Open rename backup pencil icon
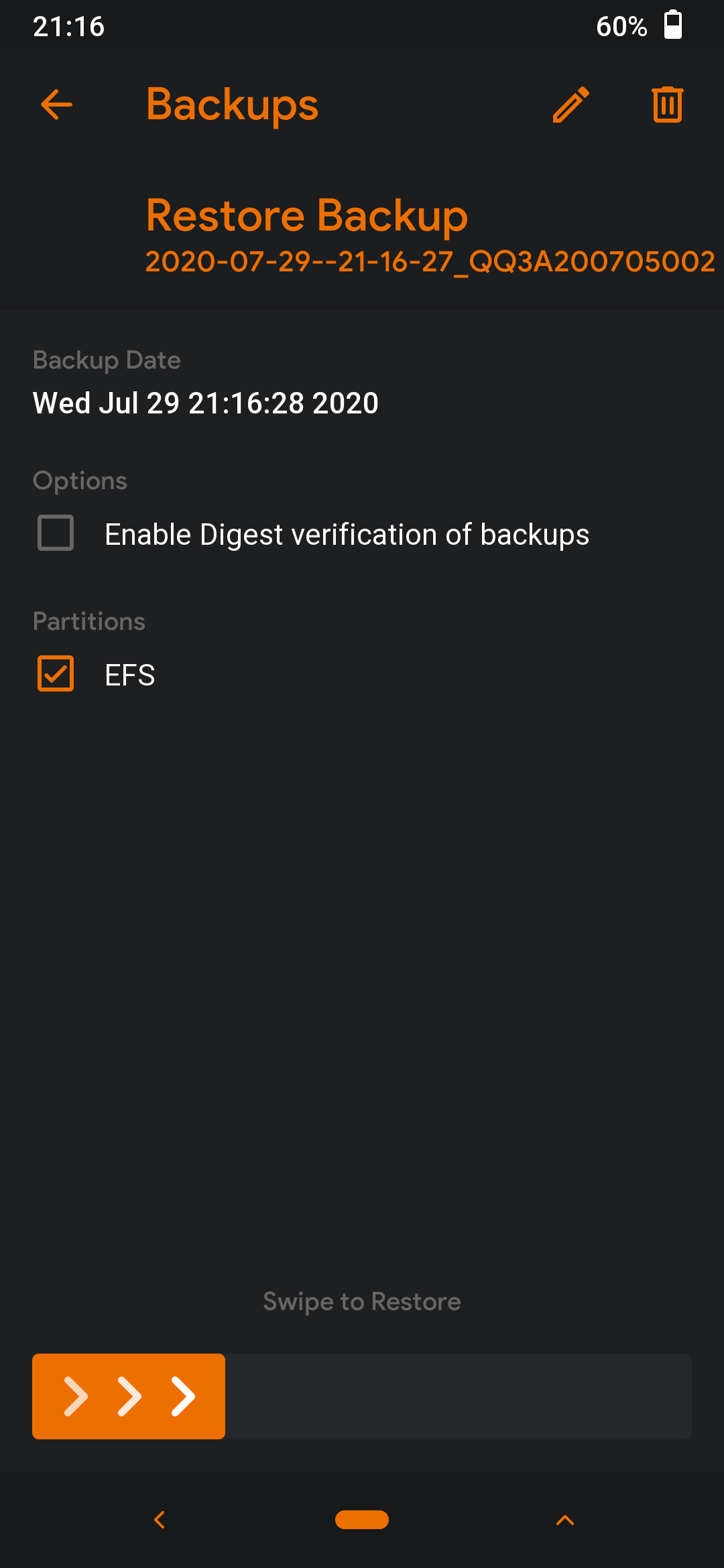 571,105
